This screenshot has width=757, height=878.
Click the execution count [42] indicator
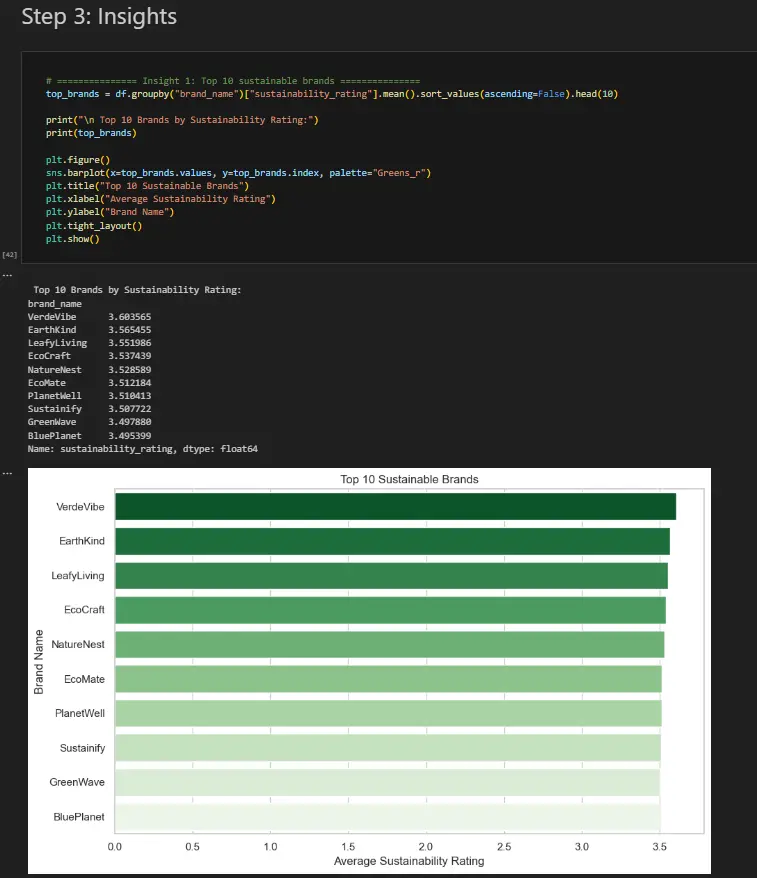coord(10,256)
